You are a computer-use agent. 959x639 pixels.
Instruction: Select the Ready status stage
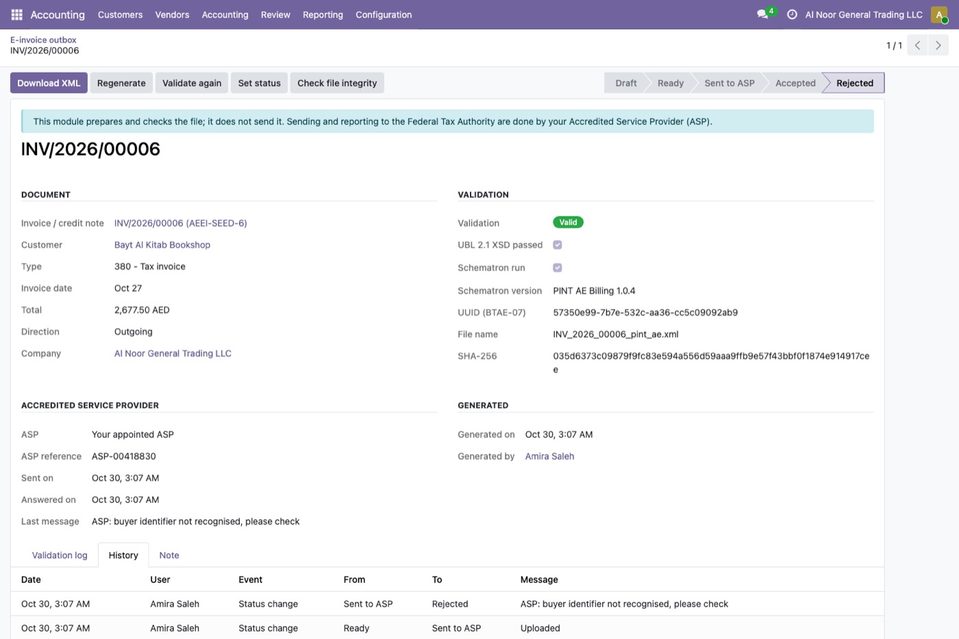pos(670,83)
